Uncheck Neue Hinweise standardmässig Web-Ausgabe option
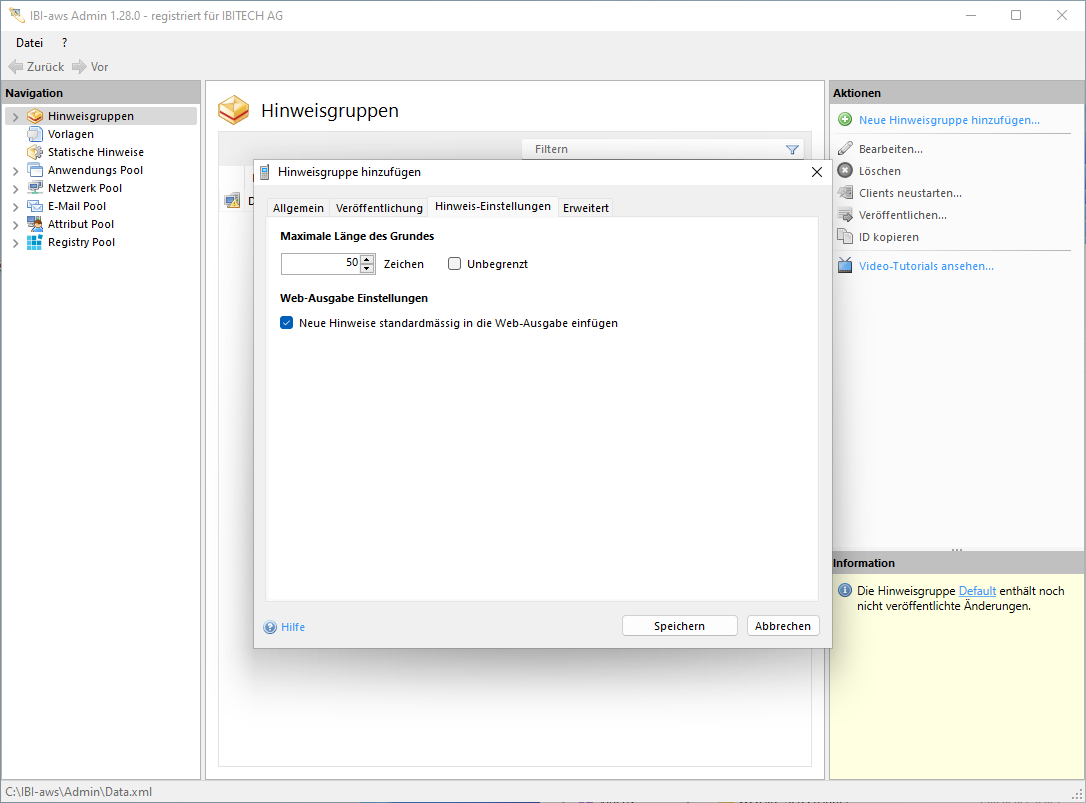This screenshot has height=803, width=1086. coord(287,323)
